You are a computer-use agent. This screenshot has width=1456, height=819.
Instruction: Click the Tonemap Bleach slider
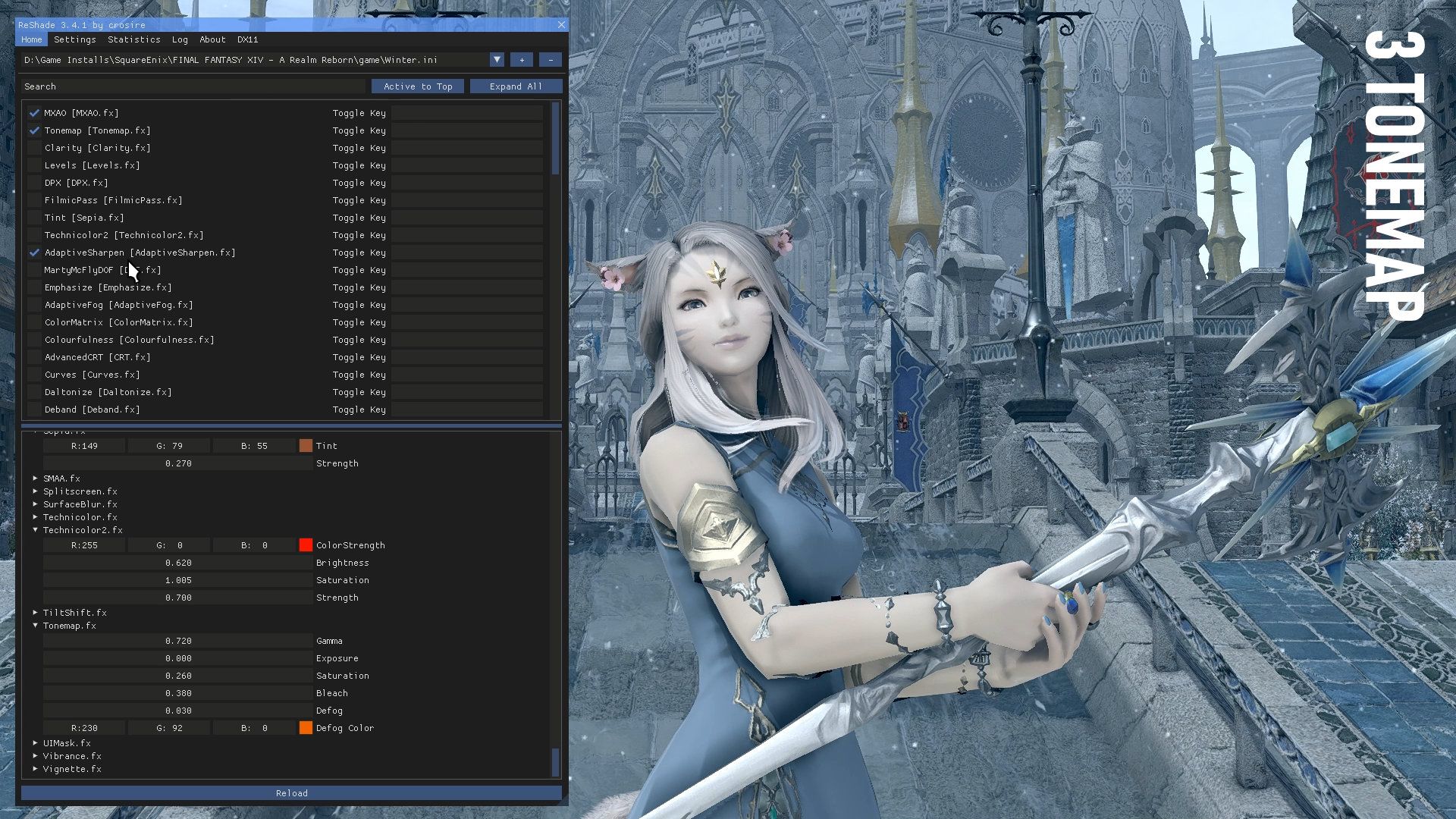(178, 693)
